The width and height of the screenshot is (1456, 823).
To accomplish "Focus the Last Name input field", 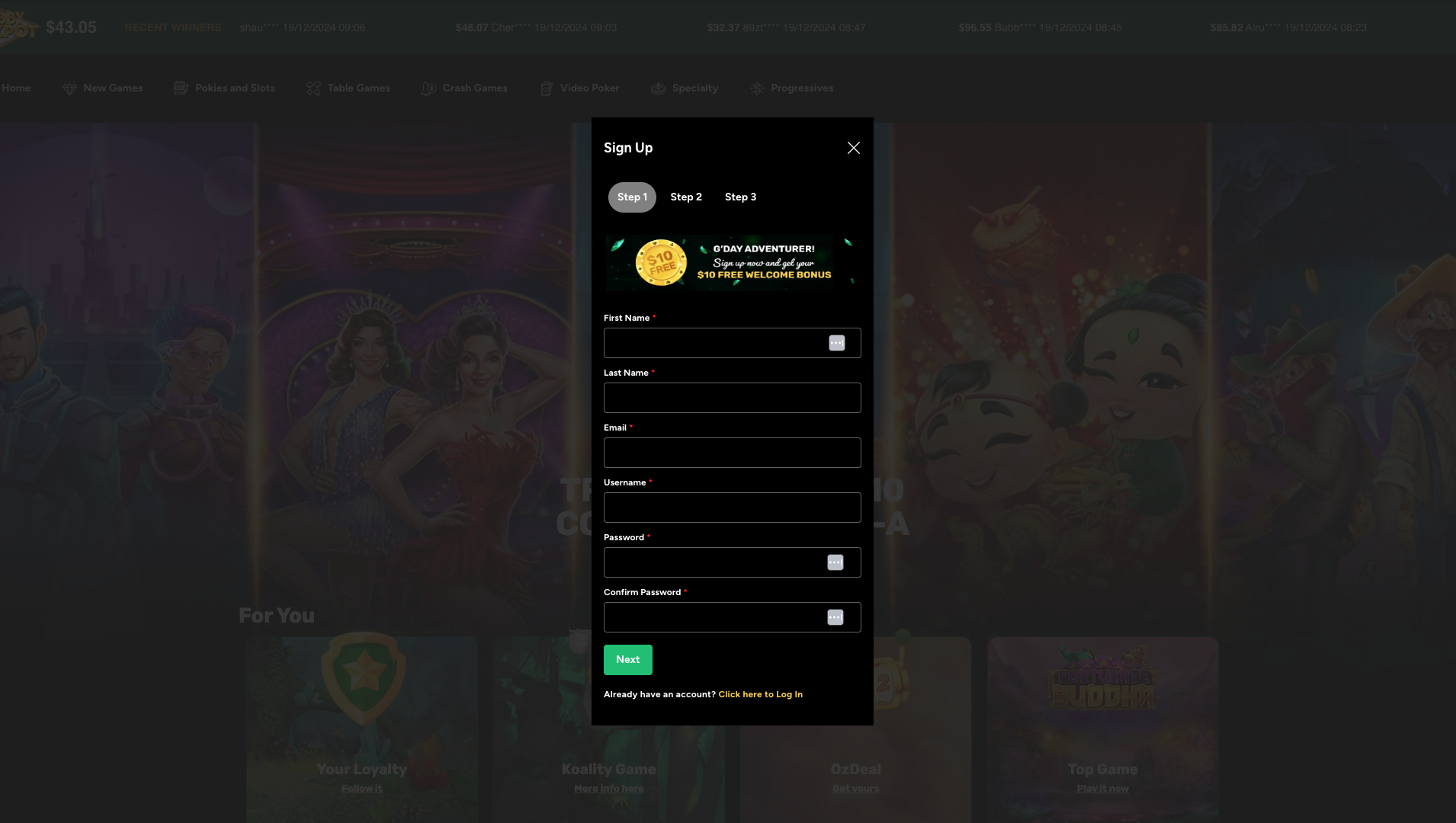I will point(732,398).
